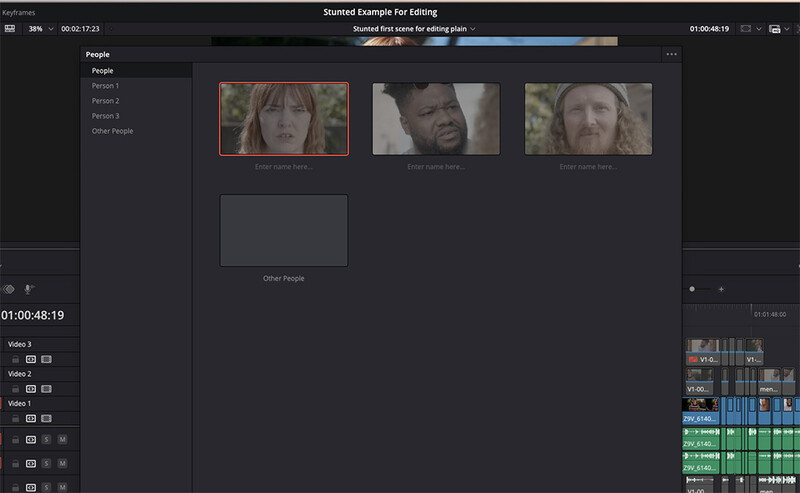Viewport: 800px width, 493px height.
Task: Toggle auto select on first audio track
Action: [31, 439]
